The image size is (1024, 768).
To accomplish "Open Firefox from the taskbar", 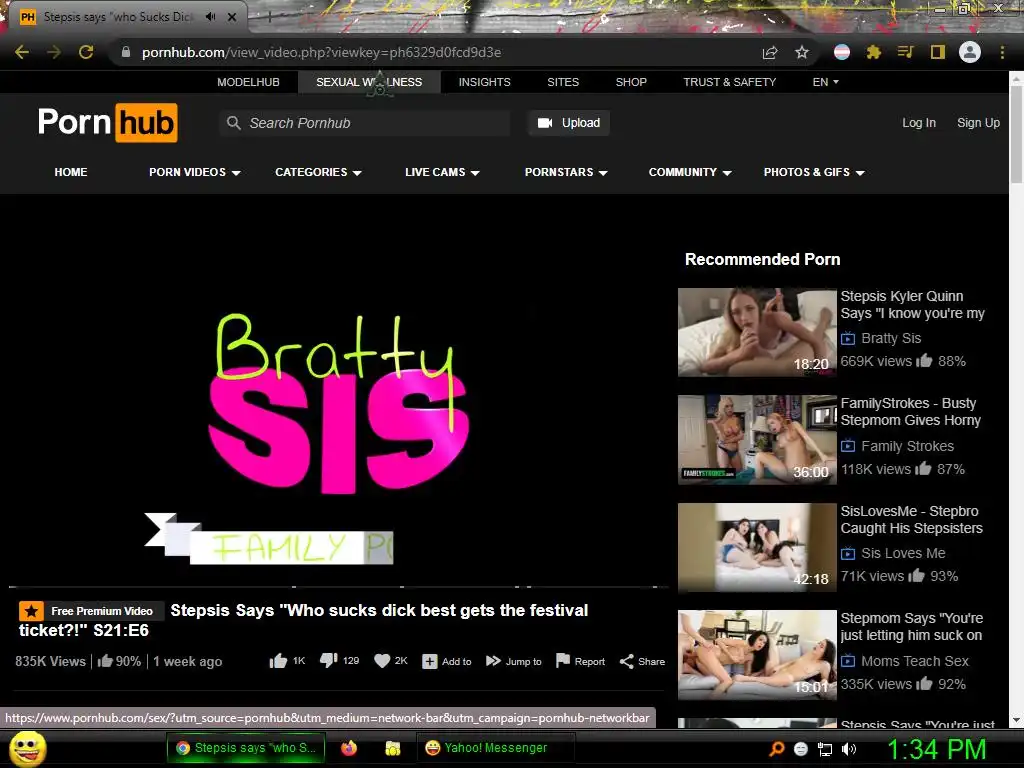I will (x=349, y=748).
